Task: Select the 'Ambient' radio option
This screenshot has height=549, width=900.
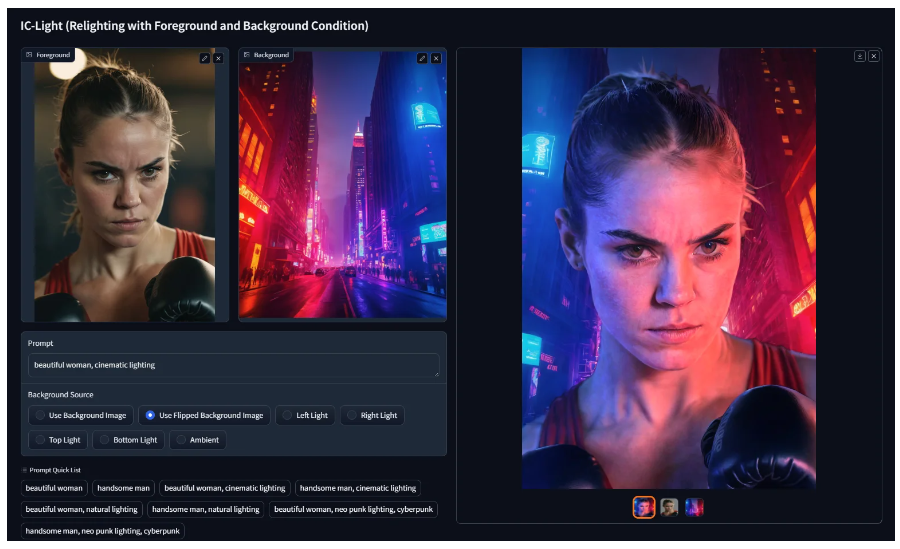Action: [196, 440]
